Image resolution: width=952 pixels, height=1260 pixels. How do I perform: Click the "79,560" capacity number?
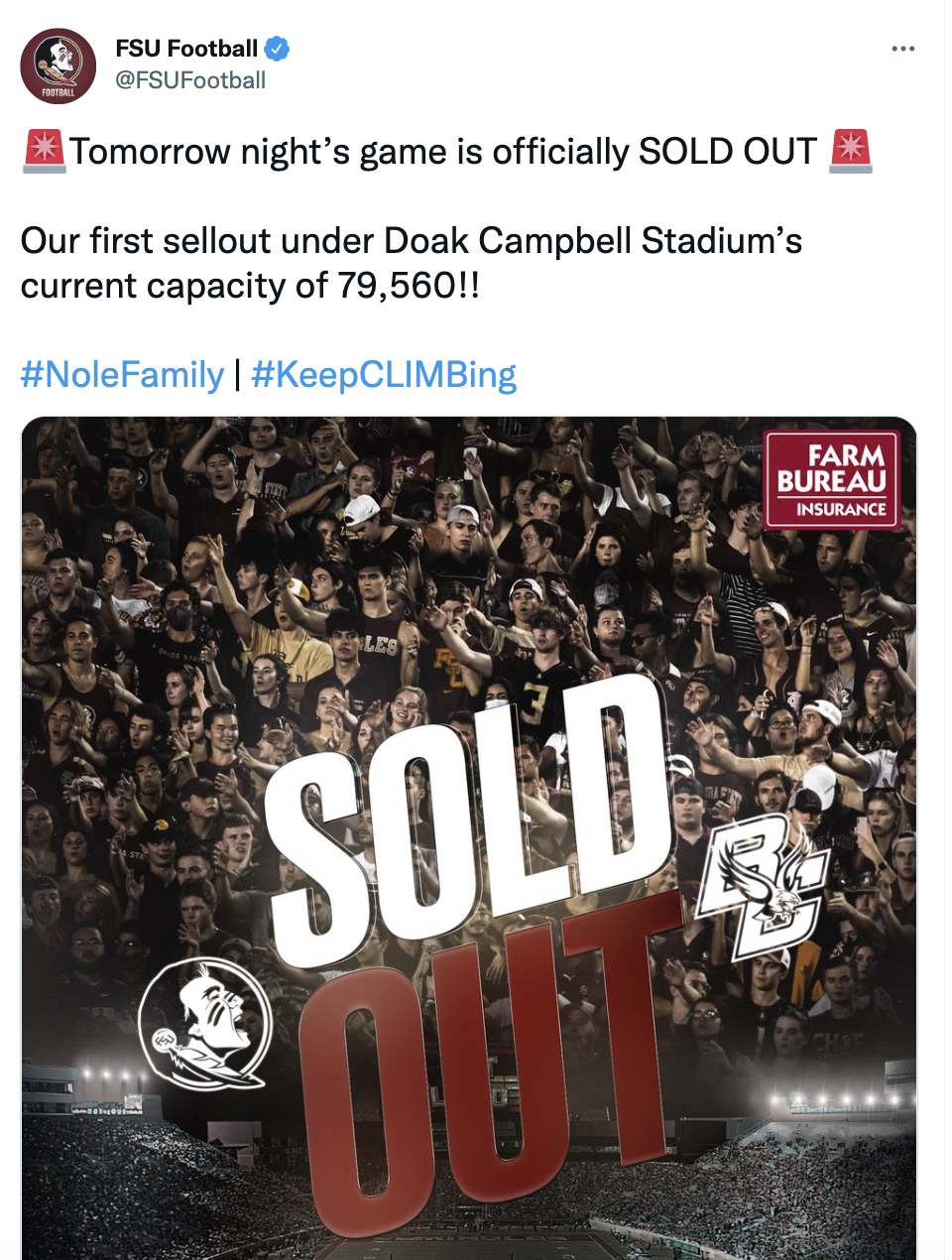coord(397,286)
